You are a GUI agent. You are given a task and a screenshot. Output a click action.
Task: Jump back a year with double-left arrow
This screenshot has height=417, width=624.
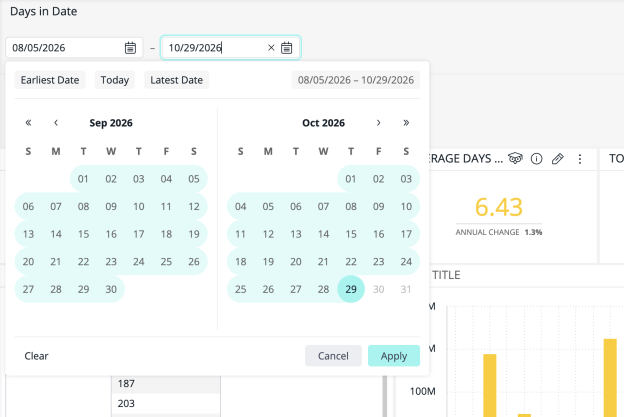click(28, 123)
